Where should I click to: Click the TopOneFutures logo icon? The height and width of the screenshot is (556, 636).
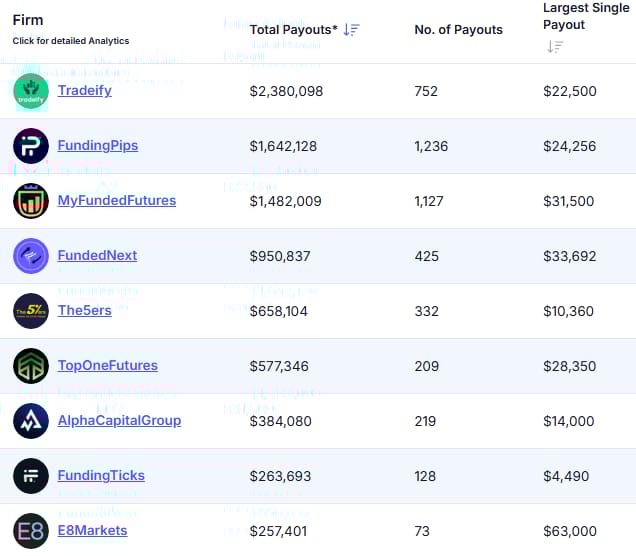coord(31,366)
